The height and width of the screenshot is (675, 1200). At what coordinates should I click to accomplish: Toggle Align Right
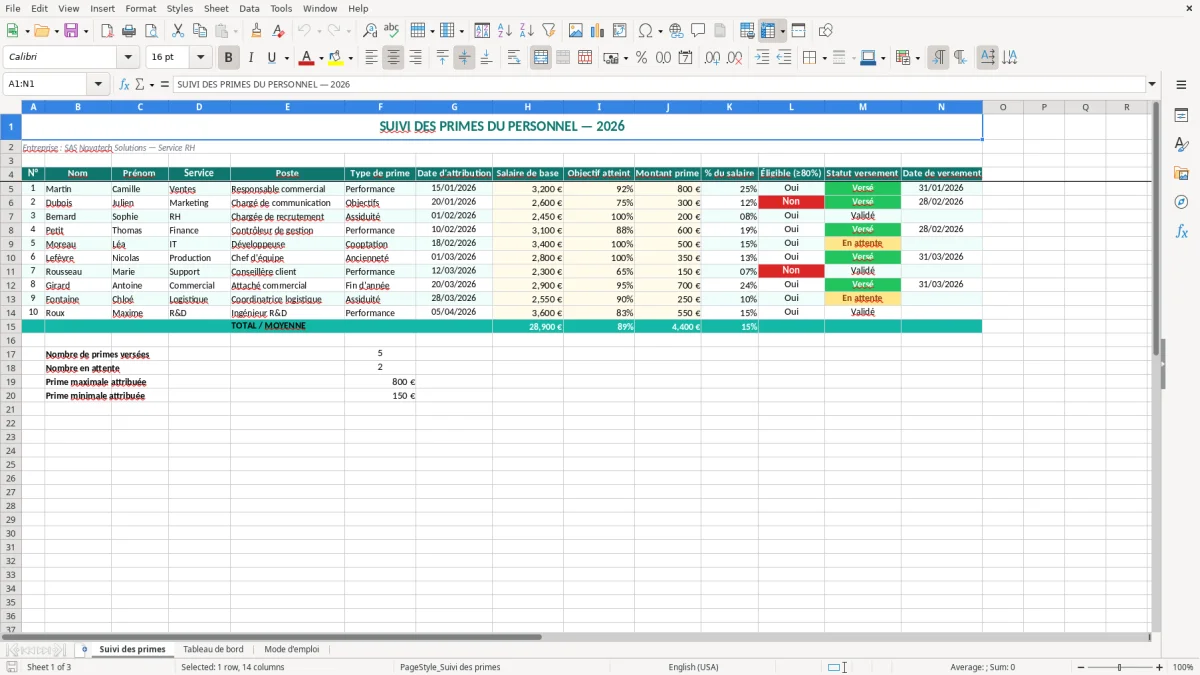pyautogui.click(x=415, y=58)
